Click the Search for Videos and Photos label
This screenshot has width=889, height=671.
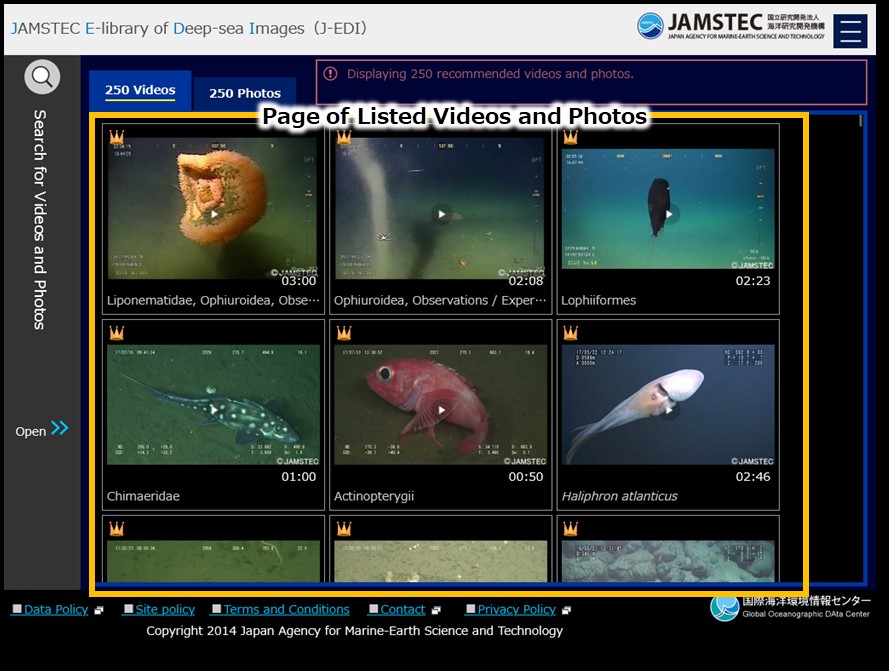pyautogui.click(x=40, y=220)
